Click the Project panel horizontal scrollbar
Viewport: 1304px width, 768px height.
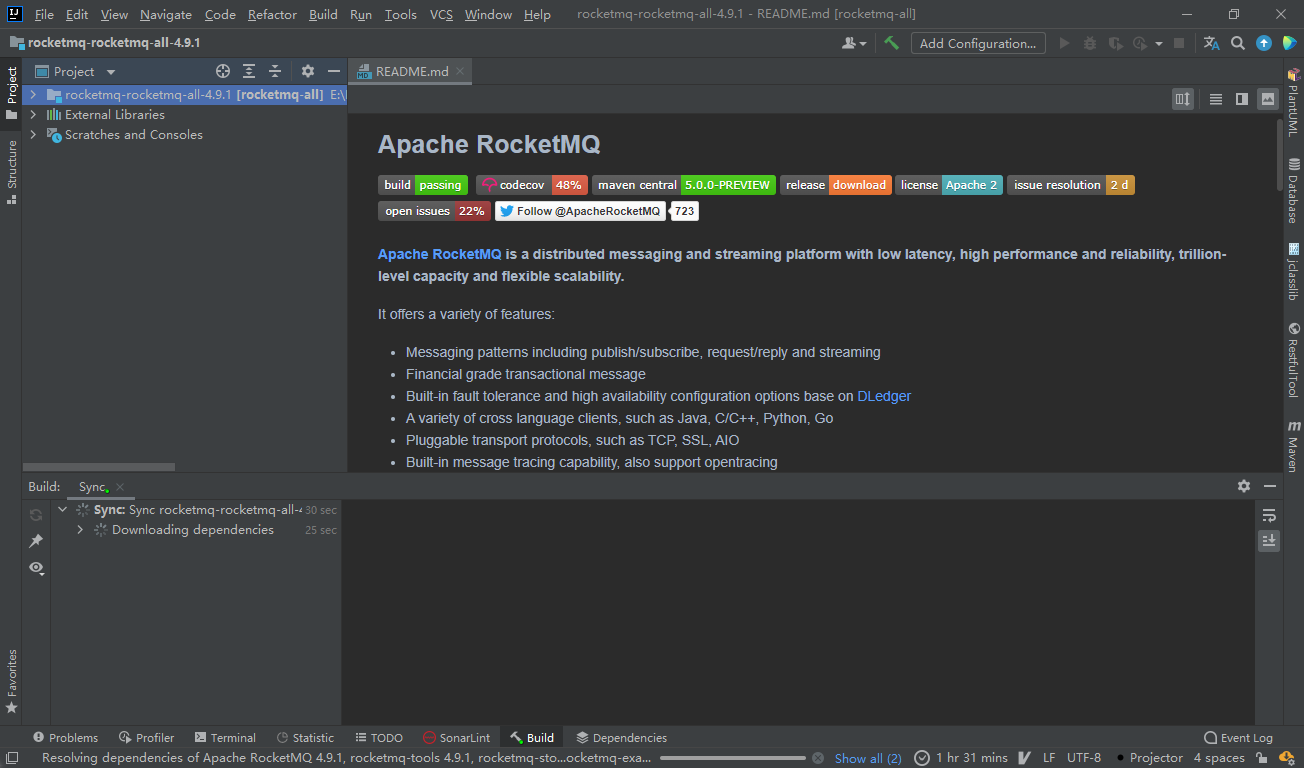click(99, 467)
